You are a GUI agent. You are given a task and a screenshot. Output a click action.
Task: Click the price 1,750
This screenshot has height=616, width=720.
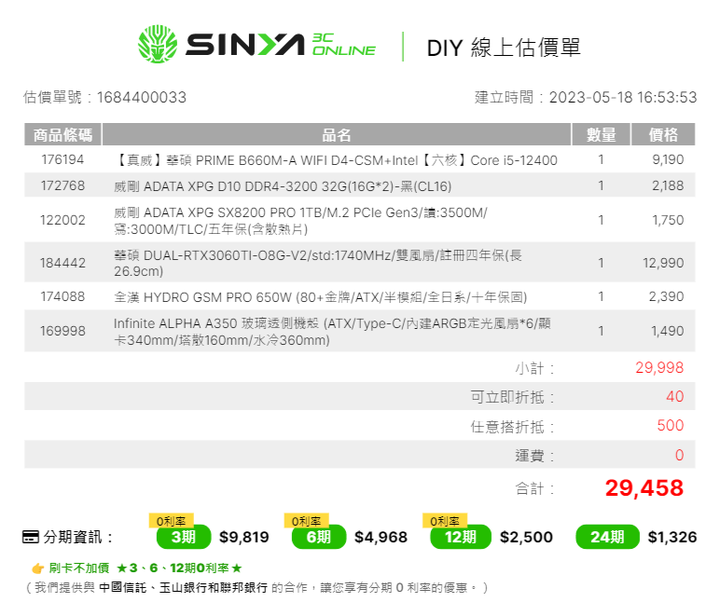click(668, 220)
